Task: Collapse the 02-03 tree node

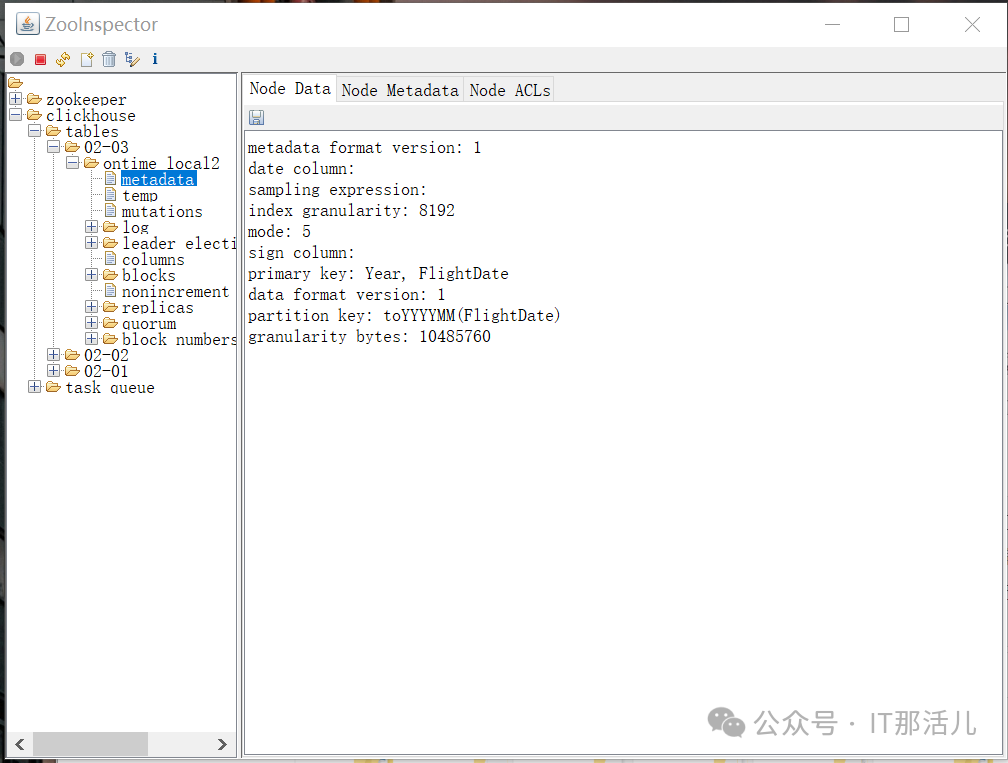Action: click(53, 147)
